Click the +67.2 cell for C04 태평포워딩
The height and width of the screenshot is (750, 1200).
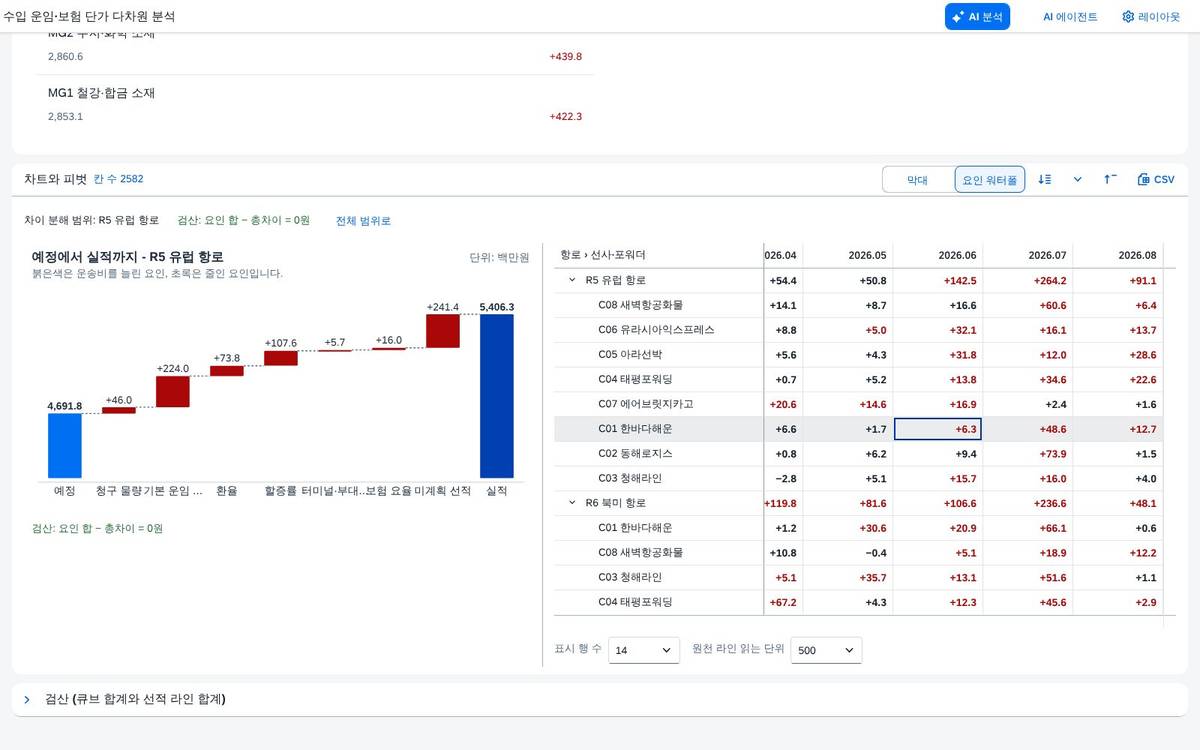(783, 602)
